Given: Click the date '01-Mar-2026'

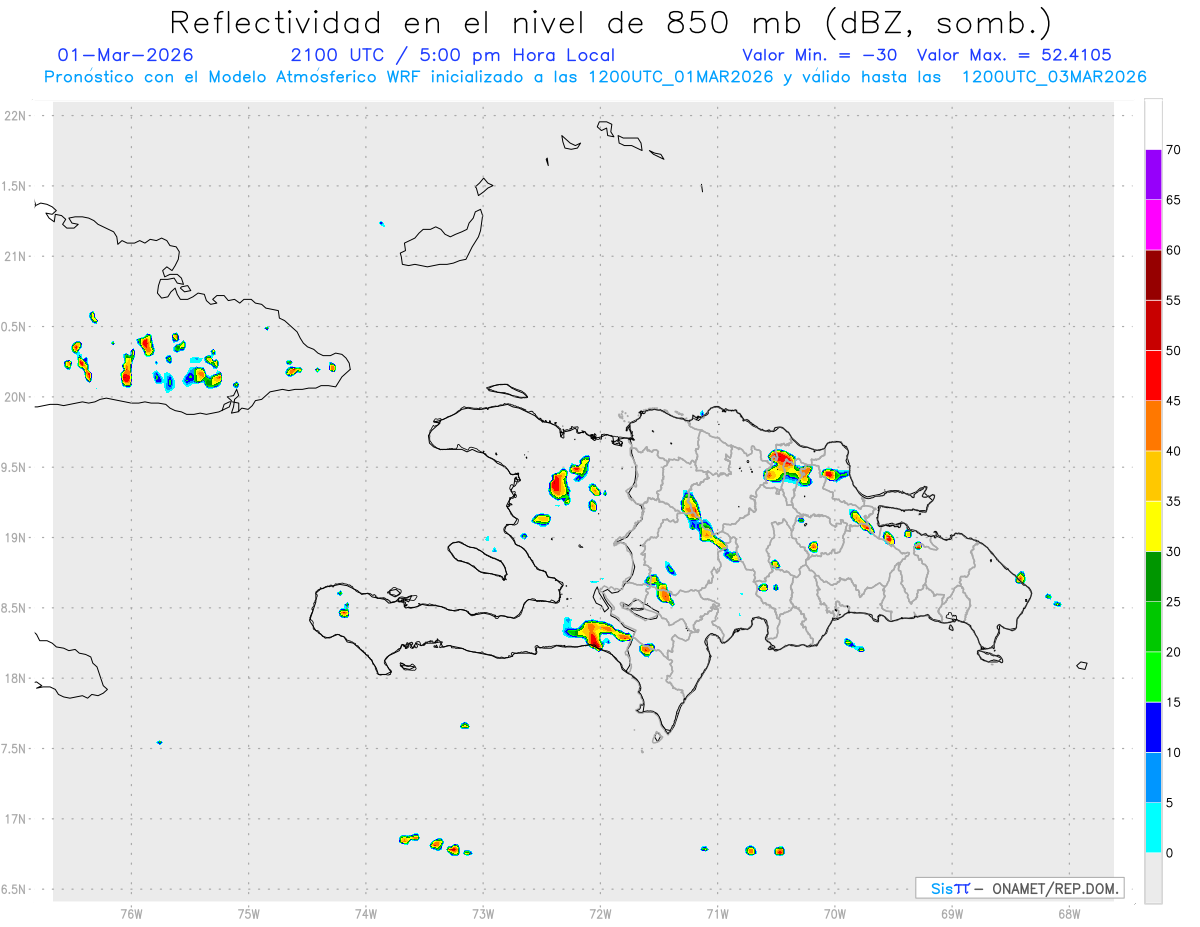Looking at the screenshot, I should [126, 55].
